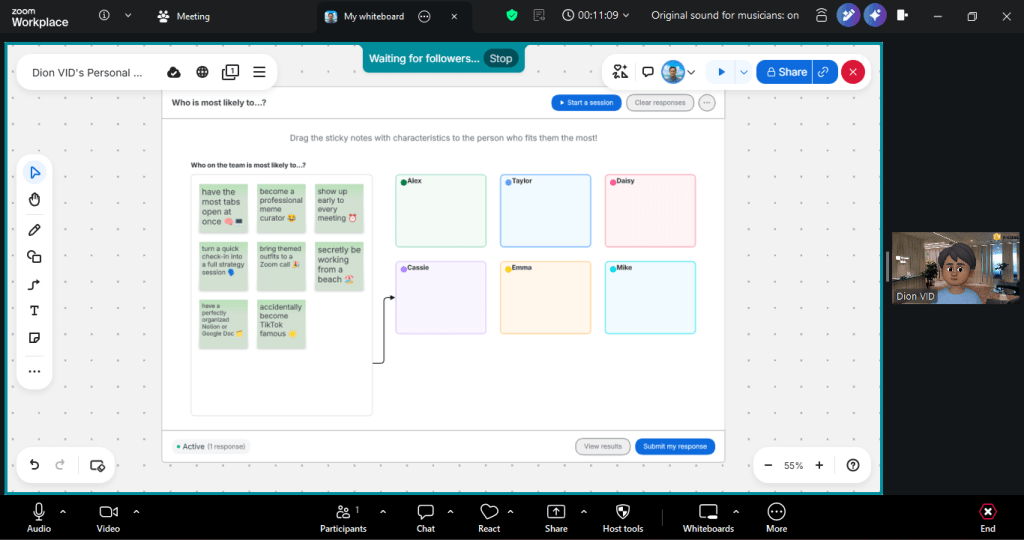Viewport: 1024px width, 540px height.
Task: Click the blue Share whiteboard button
Action: tap(785, 72)
